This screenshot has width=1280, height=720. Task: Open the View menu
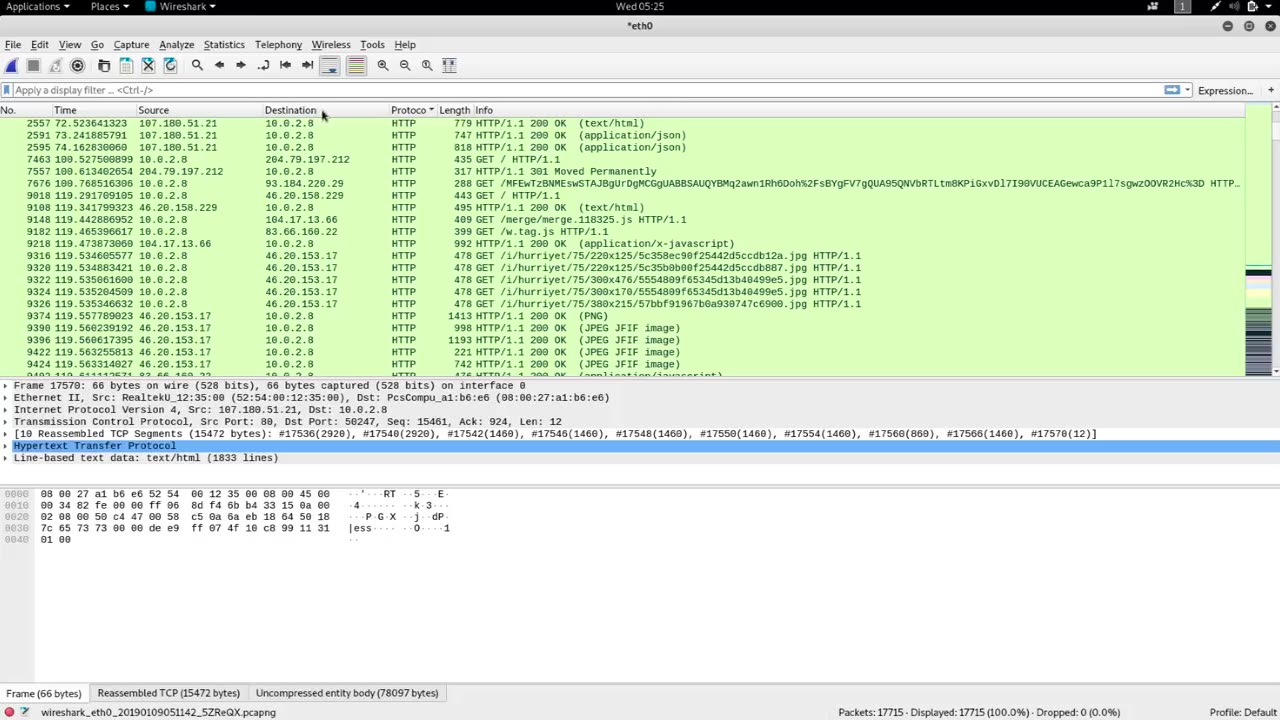click(x=69, y=45)
